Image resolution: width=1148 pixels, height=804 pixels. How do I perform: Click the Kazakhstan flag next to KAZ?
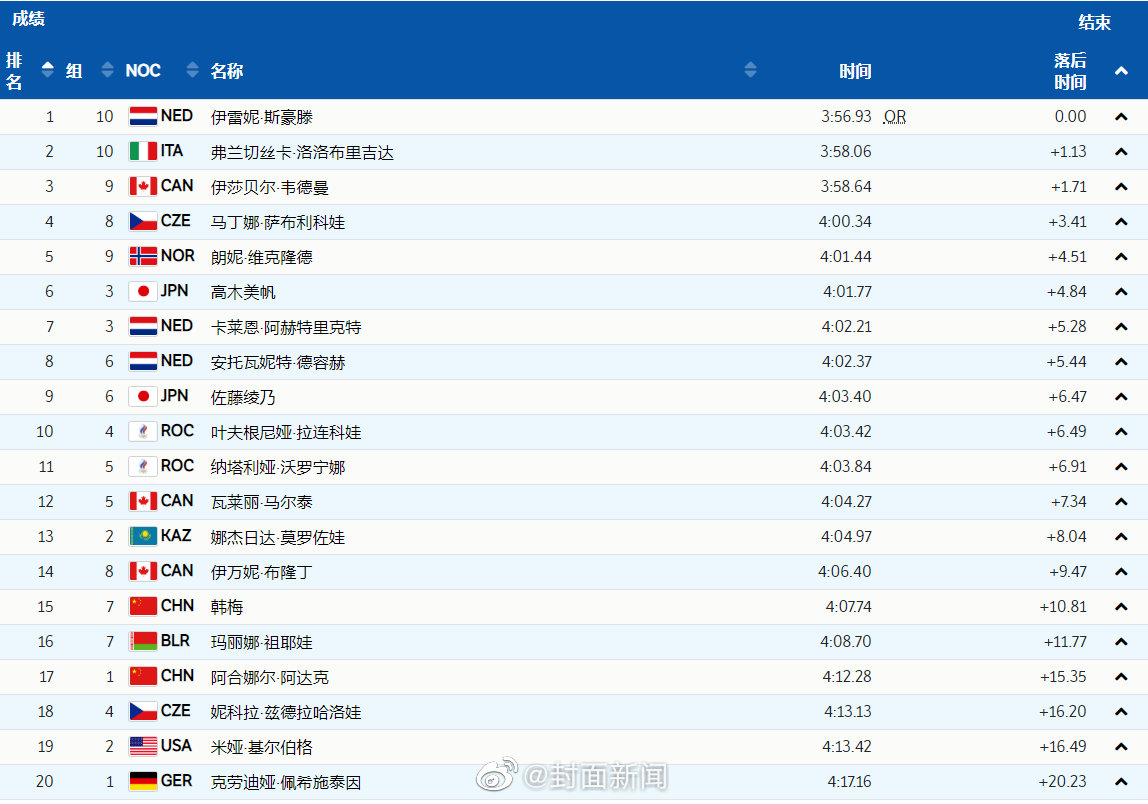[x=143, y=537]
